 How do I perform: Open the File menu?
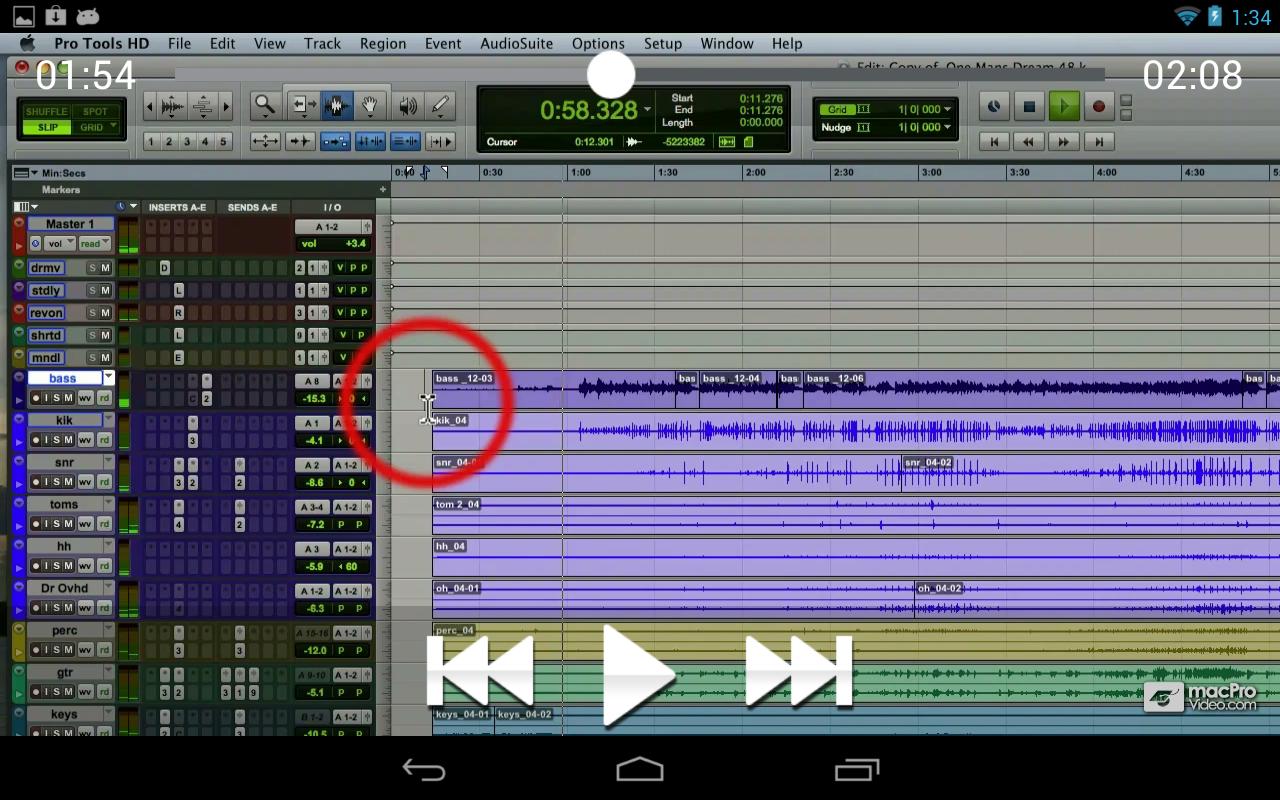179,43
